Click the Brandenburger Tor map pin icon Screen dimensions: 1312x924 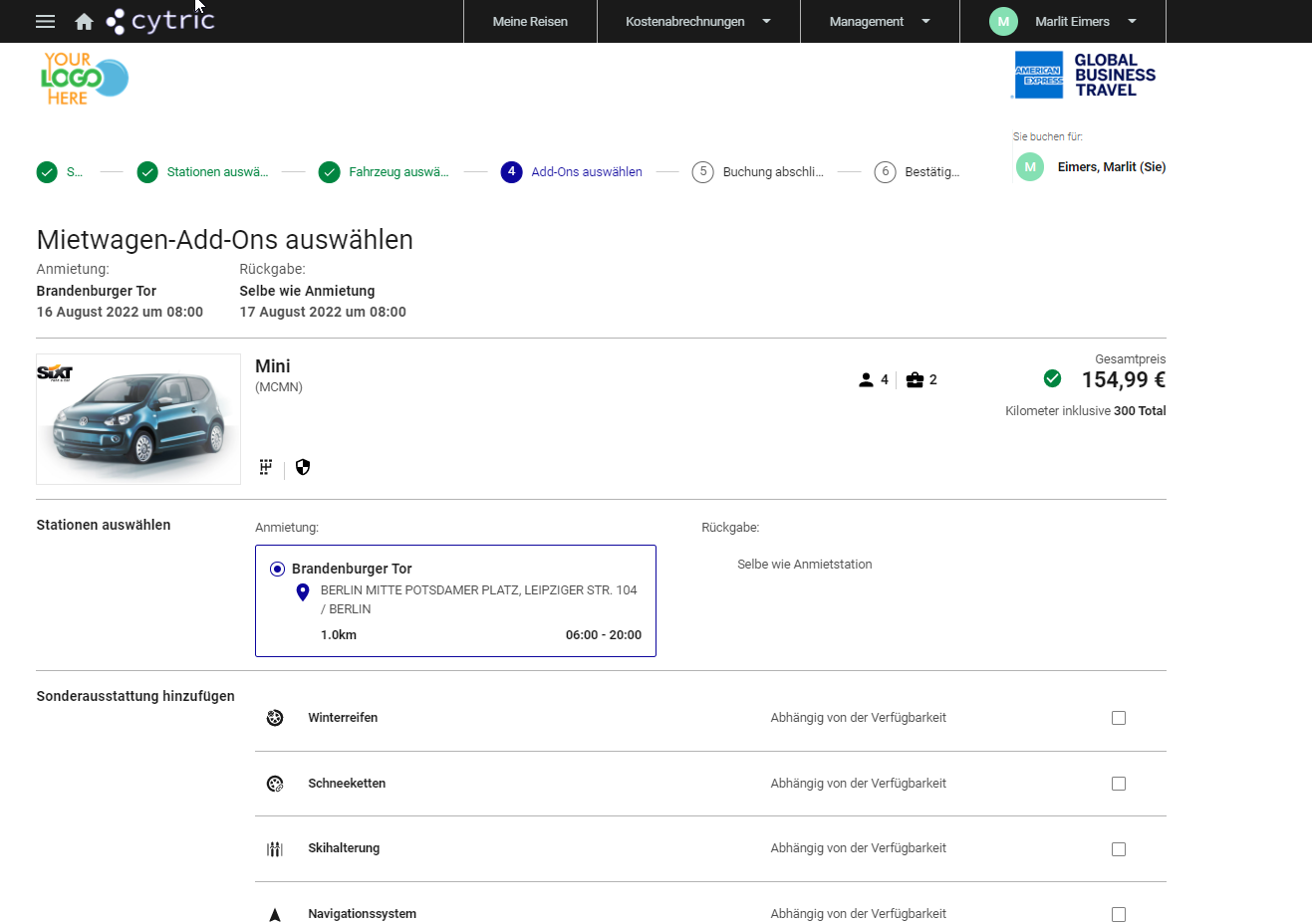303,592
